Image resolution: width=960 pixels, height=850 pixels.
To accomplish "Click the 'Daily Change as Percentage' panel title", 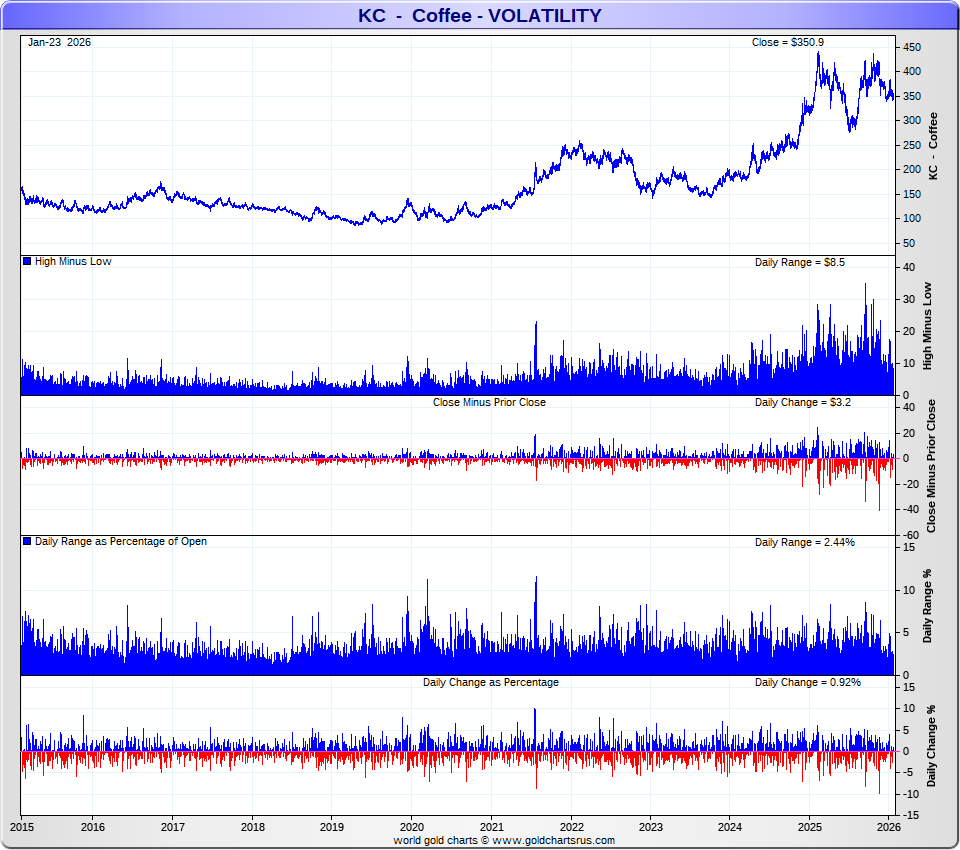I will [490, 682].
